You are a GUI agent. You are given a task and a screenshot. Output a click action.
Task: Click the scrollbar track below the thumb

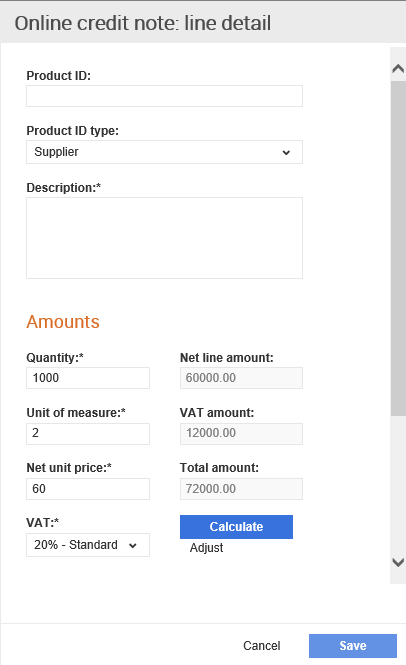[398, 483]
